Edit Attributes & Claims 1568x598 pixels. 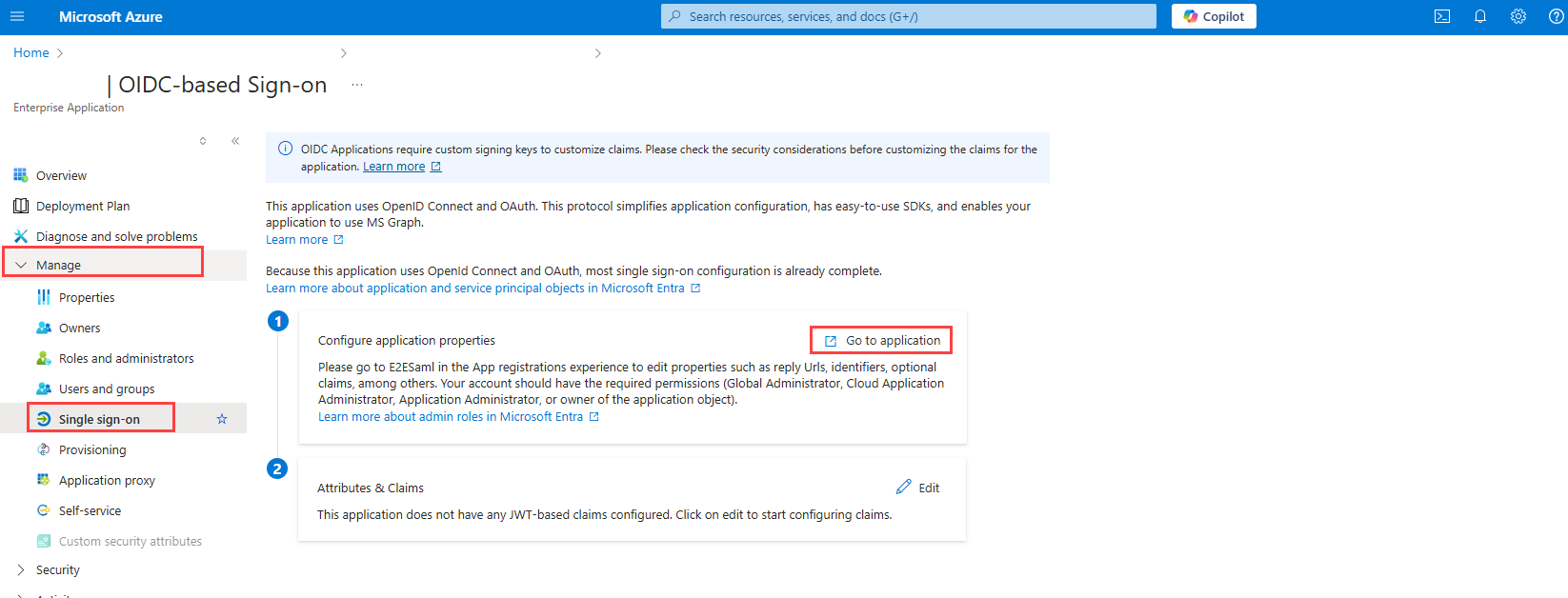click(x=917, y=488)
